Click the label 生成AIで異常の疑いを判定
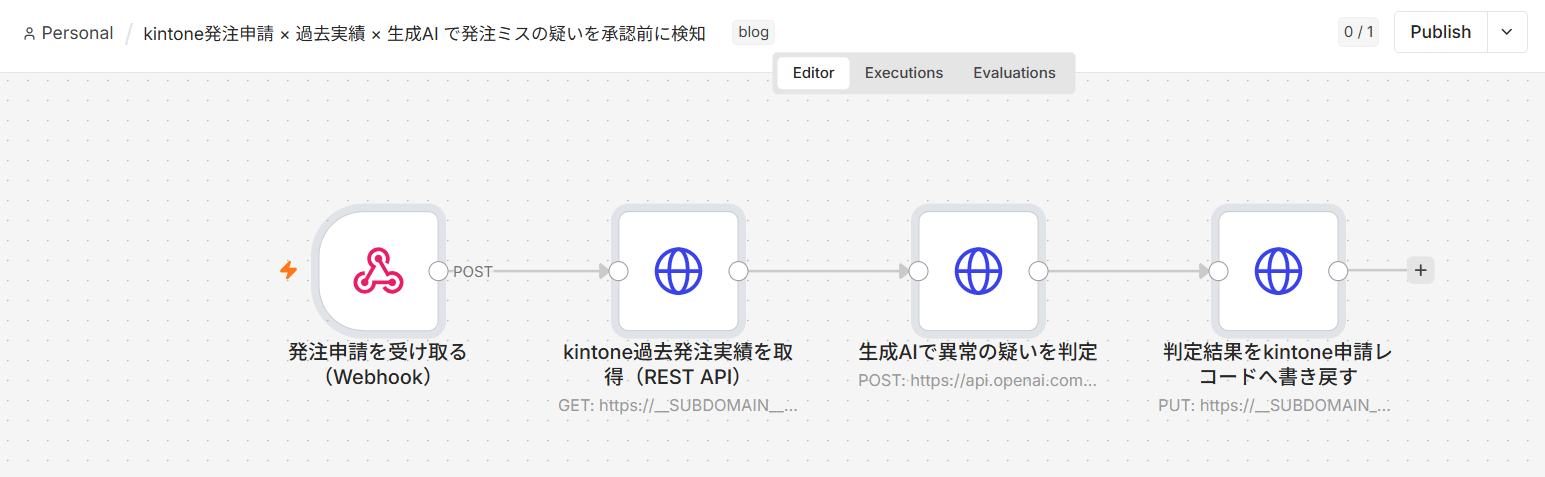This screenshot has width=1545, height=477. 978,352
